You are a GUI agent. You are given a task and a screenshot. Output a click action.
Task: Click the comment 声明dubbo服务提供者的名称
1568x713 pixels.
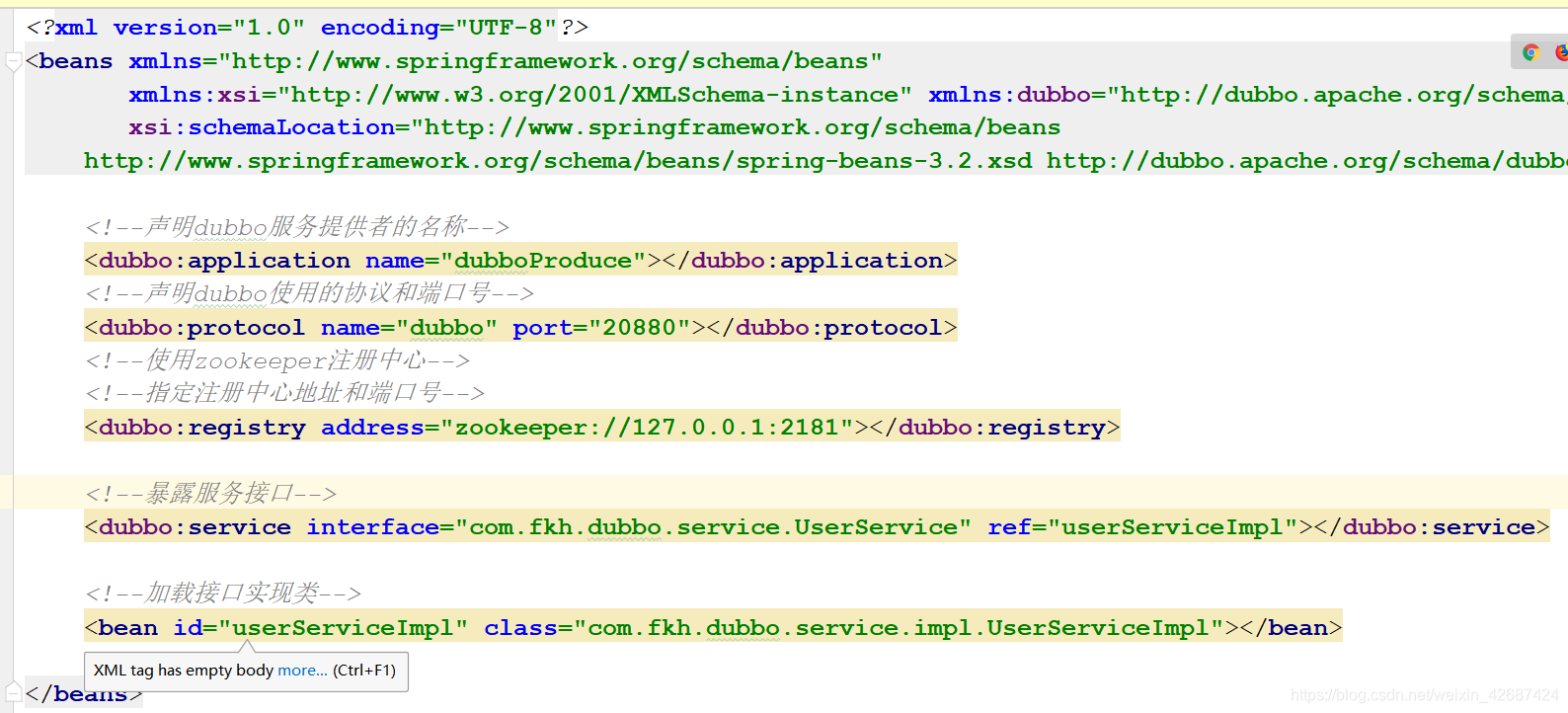pyautogui.click(x=297, y=227)
